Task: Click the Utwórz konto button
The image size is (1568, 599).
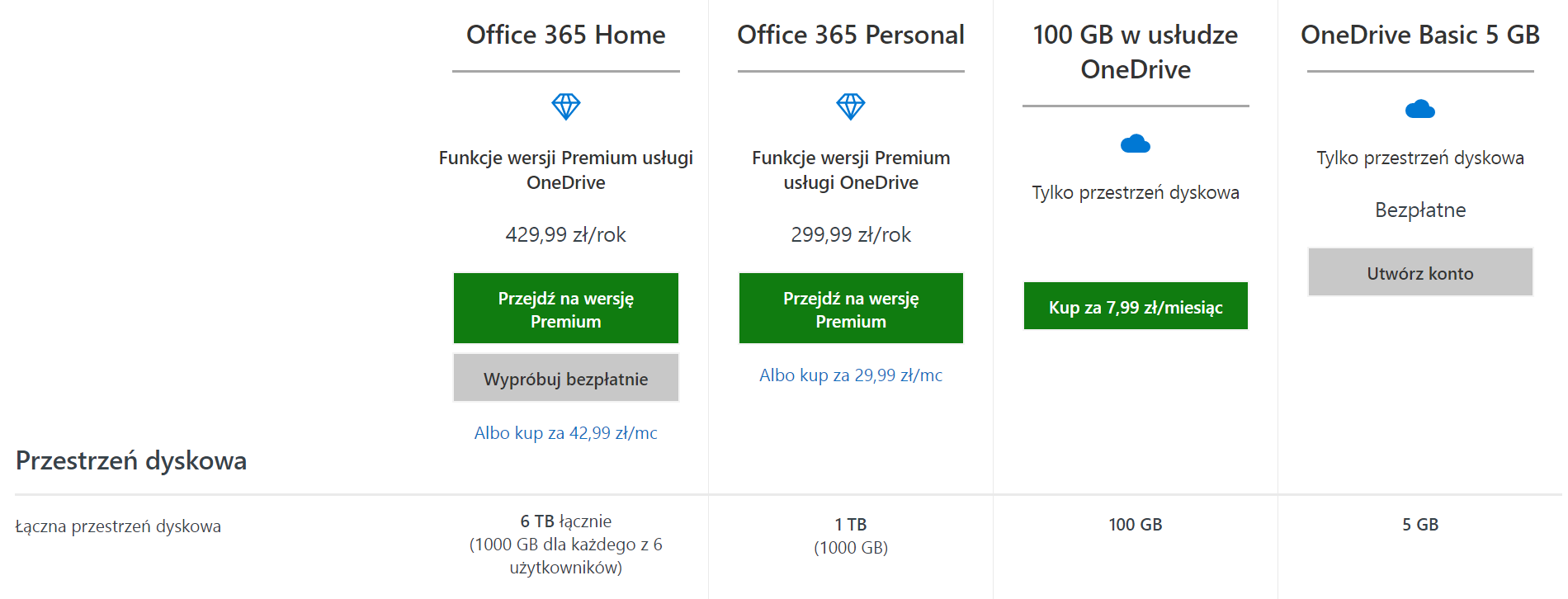Action: 1420,272
